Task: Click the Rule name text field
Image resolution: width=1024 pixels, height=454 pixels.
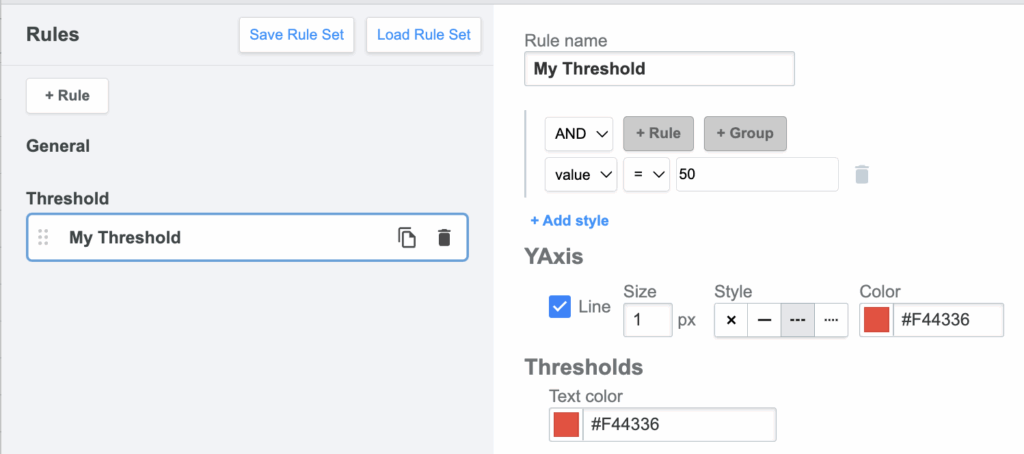Action: (x=659, y=69)
